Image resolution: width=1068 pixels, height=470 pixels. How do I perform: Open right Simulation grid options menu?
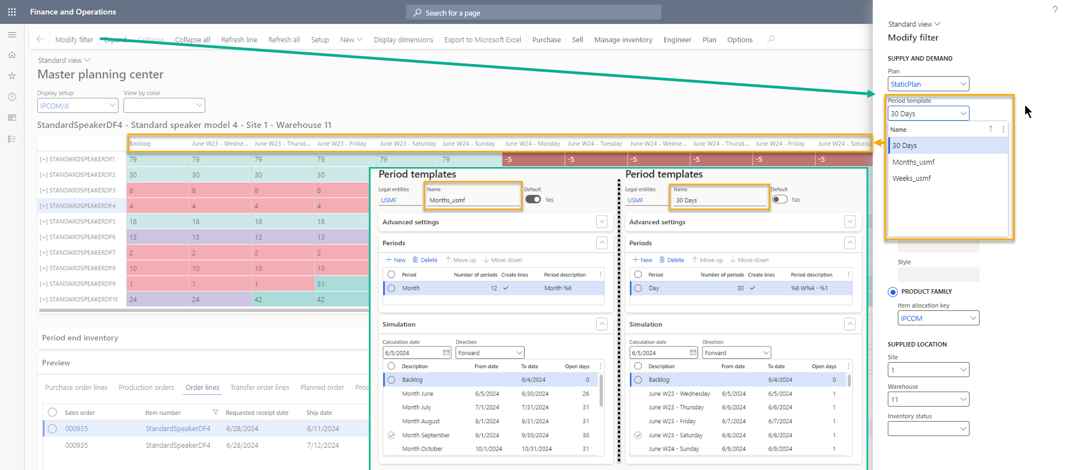847,366
